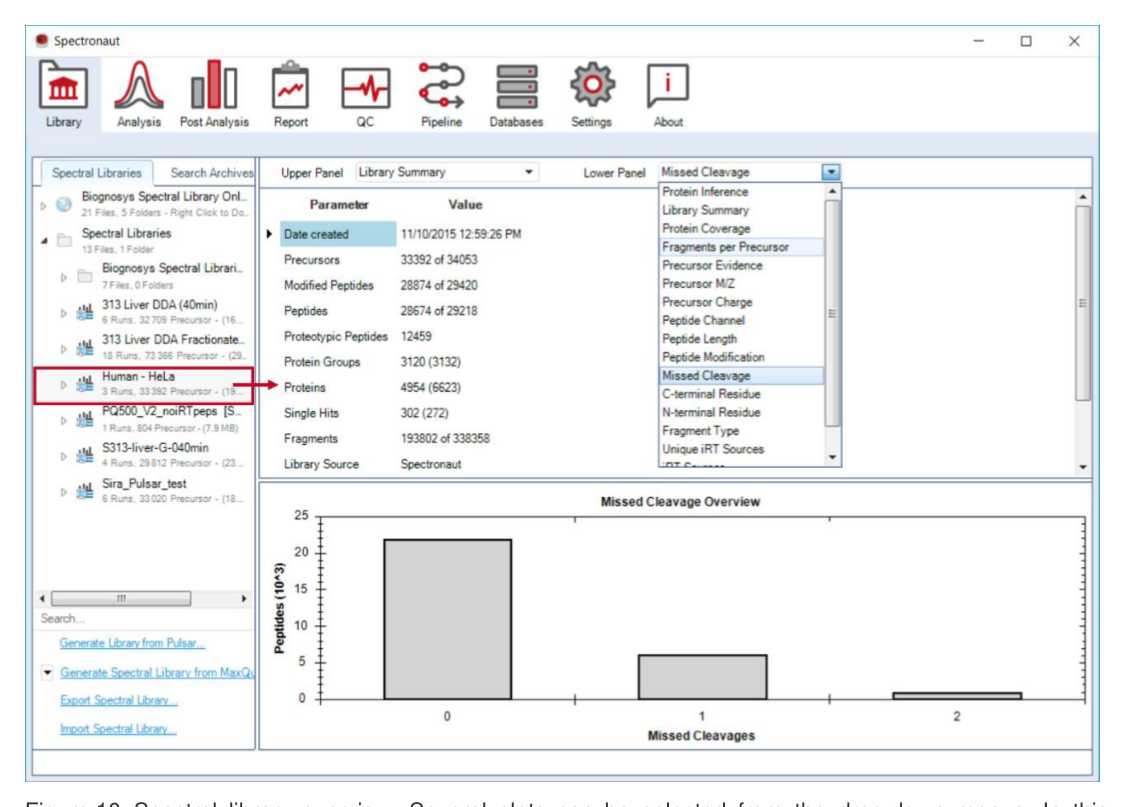The image size is (1124, 807).
Task: Open the Upper Panel Library Summary dropdown
Action: (x=447, y=172)
